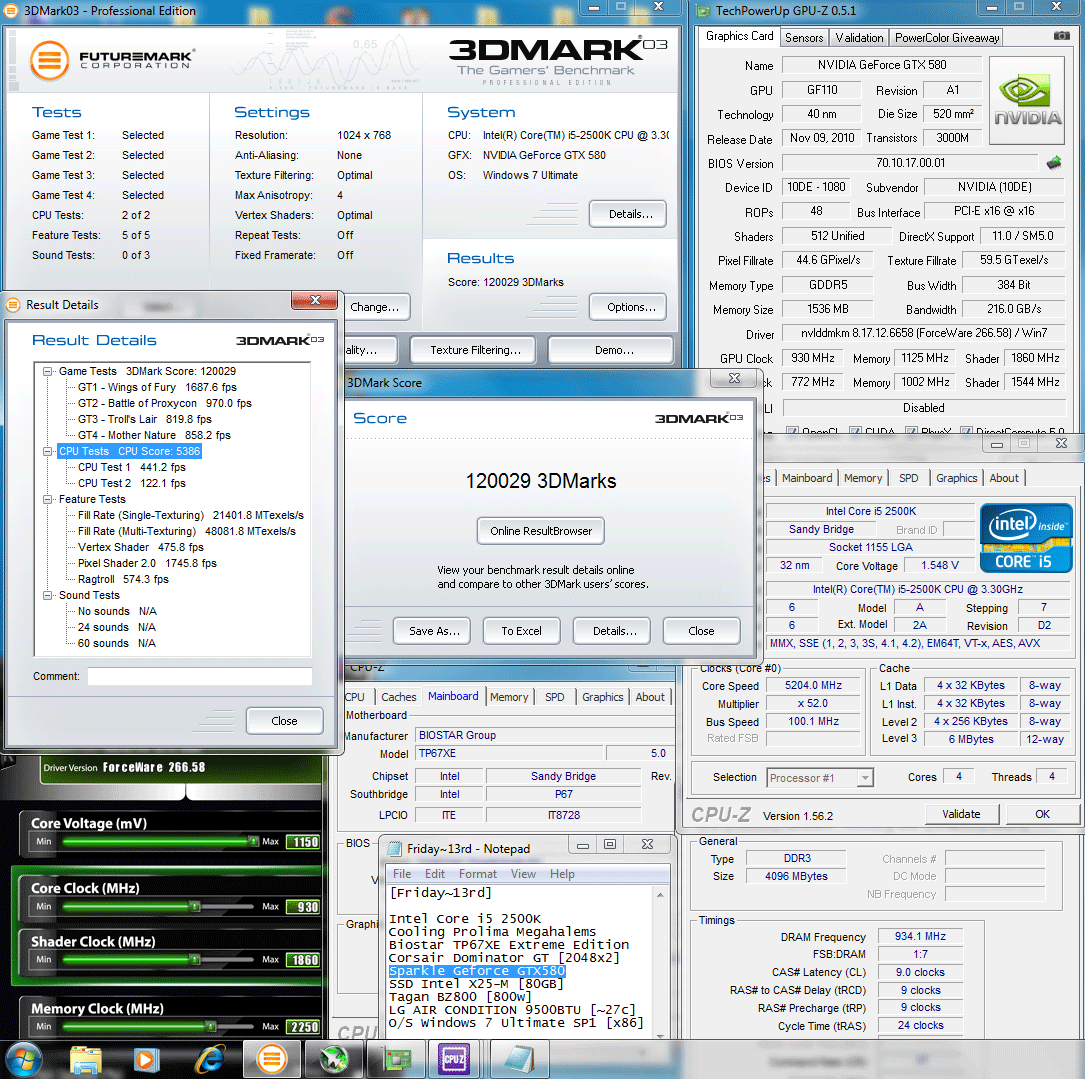The image size is (1085, 1079).
Task: Click the Futuremark orange logo in 3DMark03
Action: [x=49, y=61]
